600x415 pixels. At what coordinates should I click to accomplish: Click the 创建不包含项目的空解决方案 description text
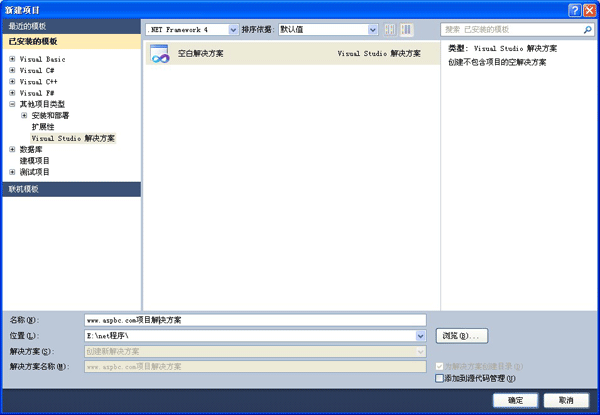pos(497,62)
